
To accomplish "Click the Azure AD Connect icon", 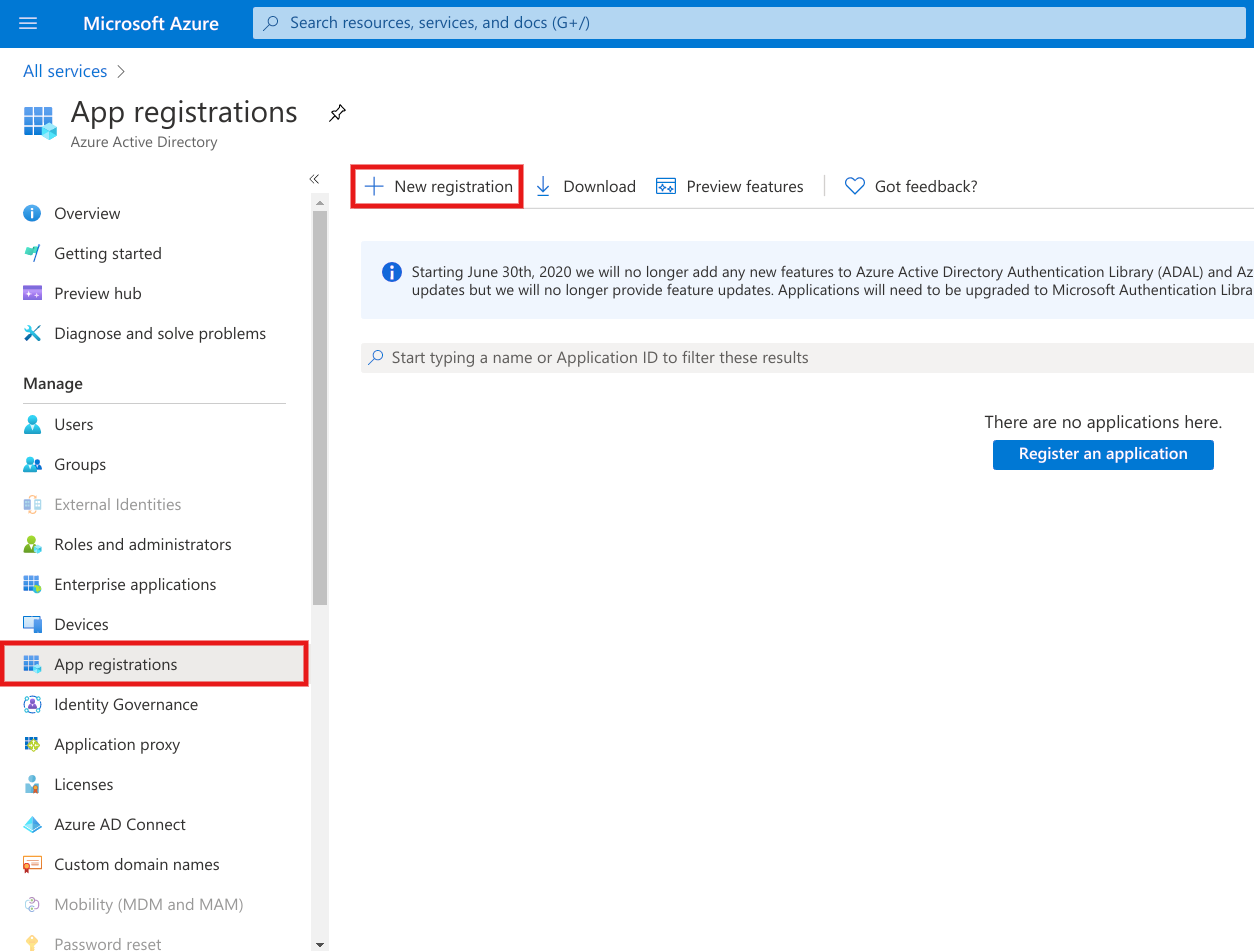I will pos(32,824).
